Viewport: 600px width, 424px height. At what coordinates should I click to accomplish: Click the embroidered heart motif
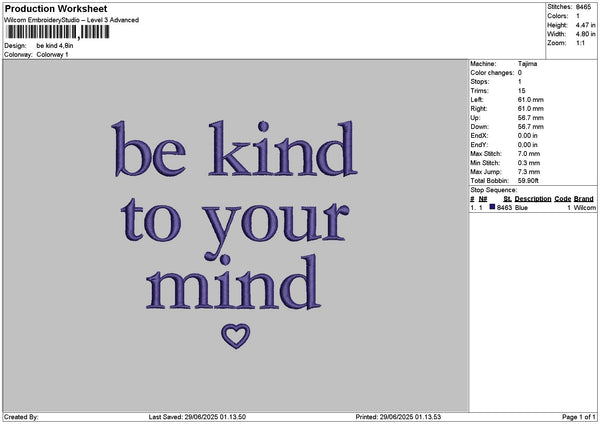tap(235, 336)
